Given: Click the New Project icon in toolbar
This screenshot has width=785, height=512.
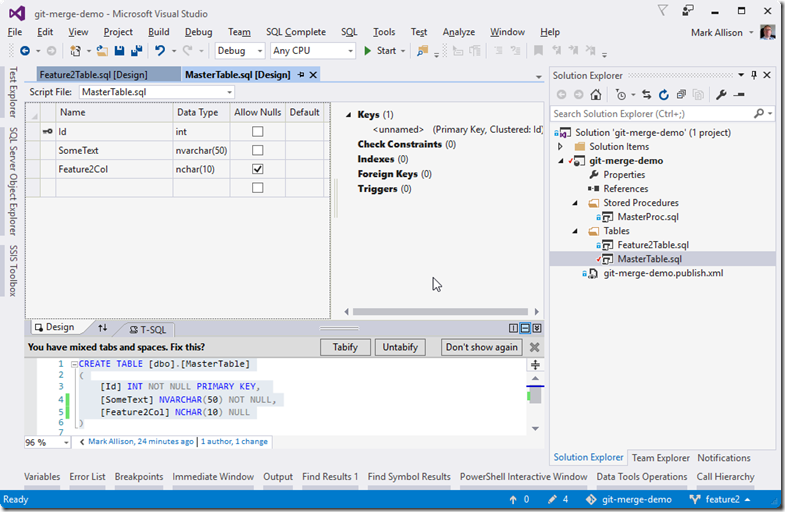Looking at the screenshot, I should (x=75, y=51).
